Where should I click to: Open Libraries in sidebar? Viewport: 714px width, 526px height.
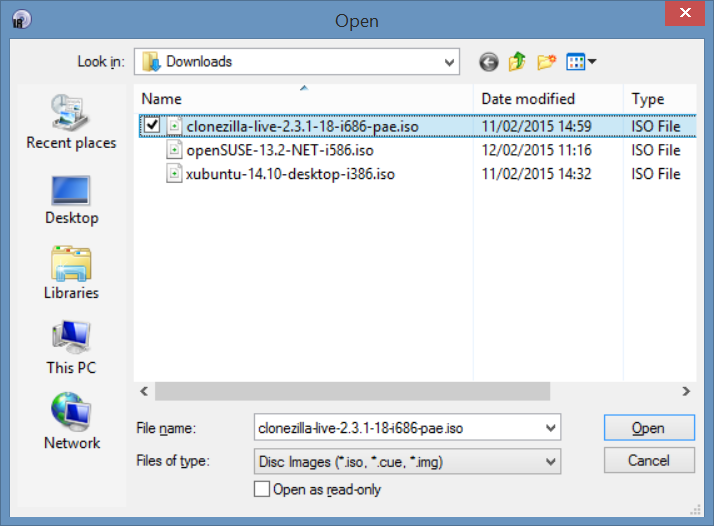pyautogui.click(x=71, y=273)
